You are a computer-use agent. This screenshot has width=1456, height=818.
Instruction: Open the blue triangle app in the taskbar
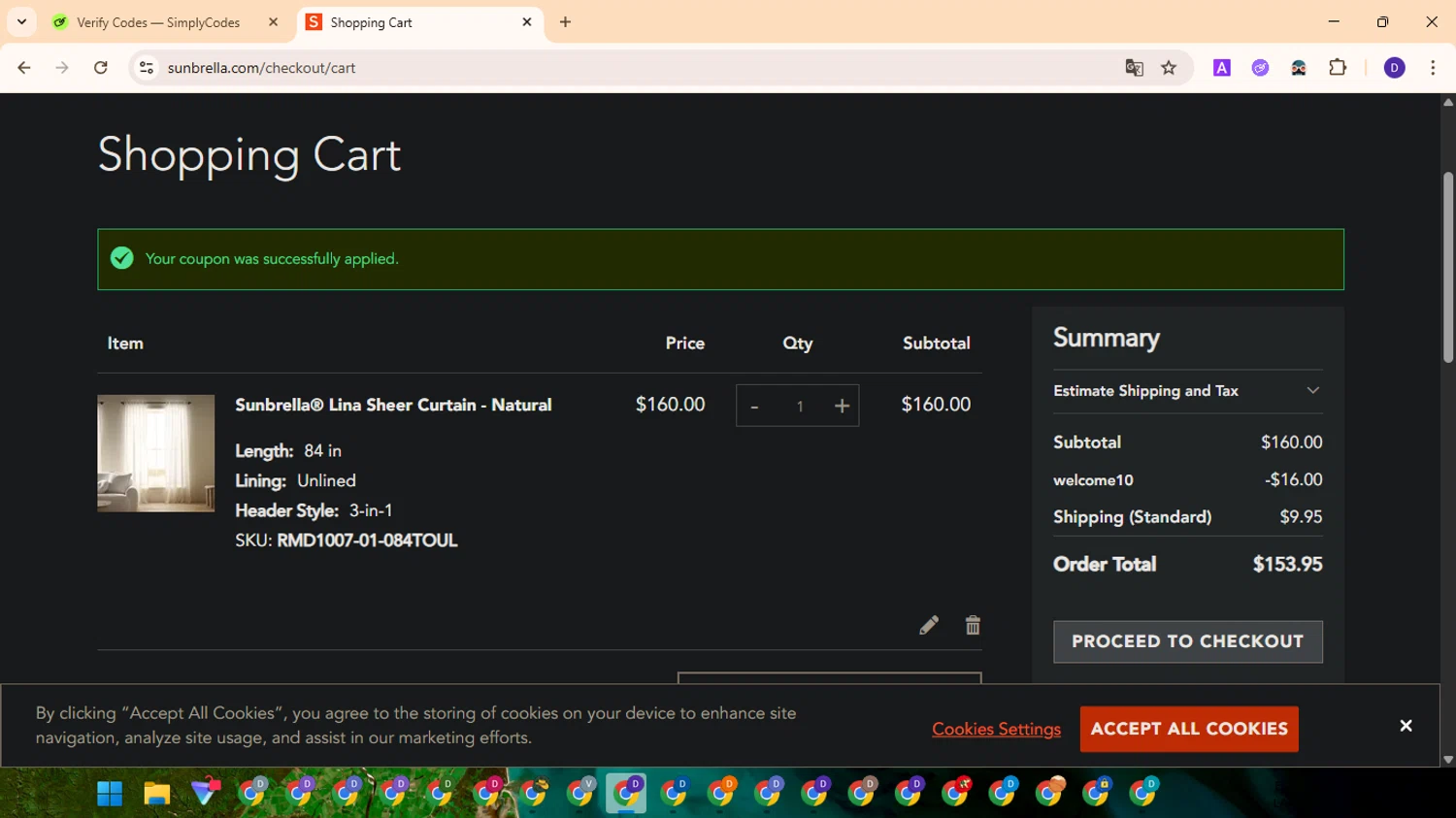(x=205, y=793)
